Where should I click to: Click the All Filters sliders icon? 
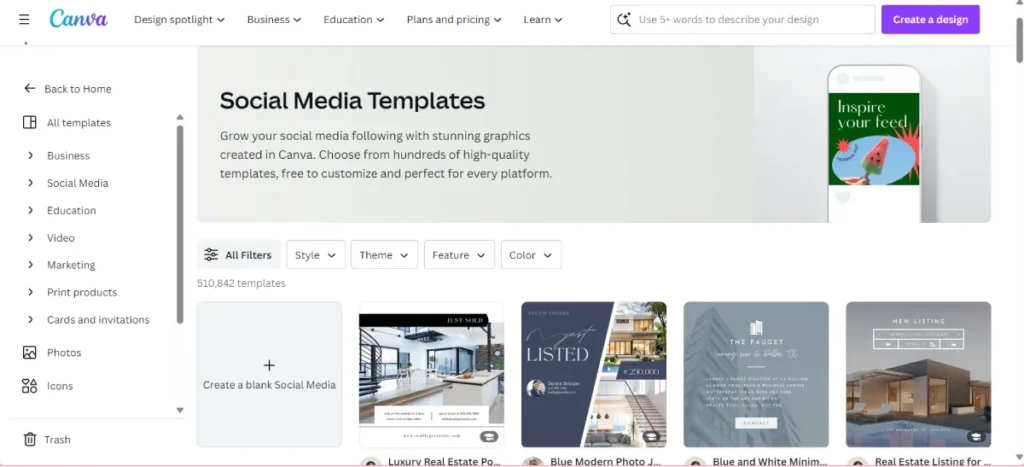pos(211,255)
